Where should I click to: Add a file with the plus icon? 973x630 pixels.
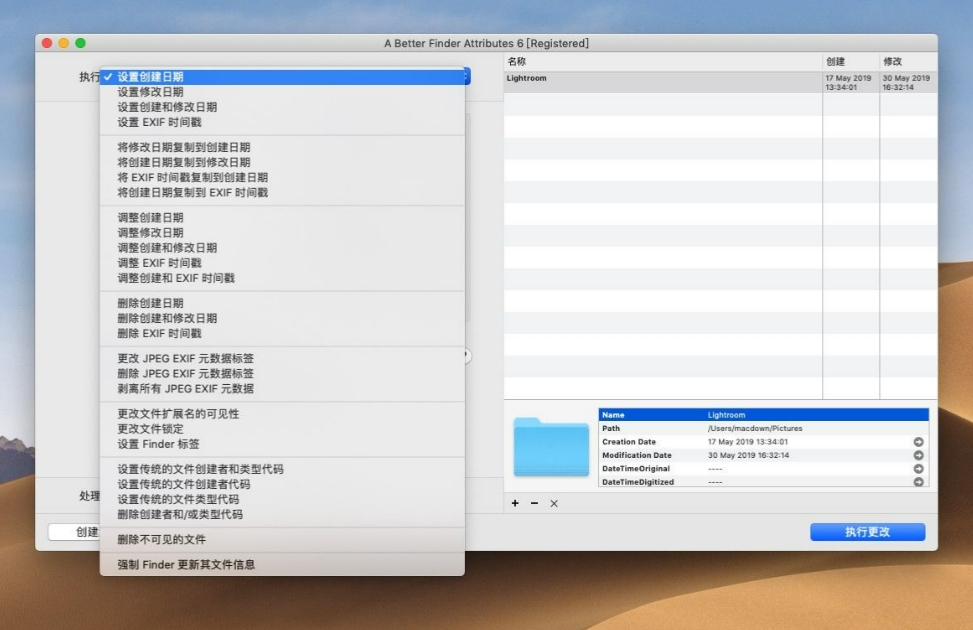tap(515, 503)
